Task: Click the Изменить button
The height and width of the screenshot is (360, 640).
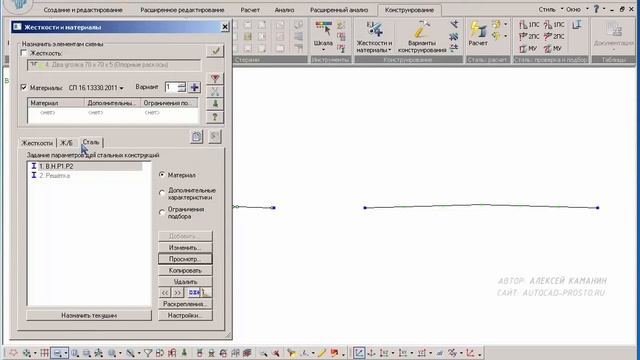Action: pos(185,247)
